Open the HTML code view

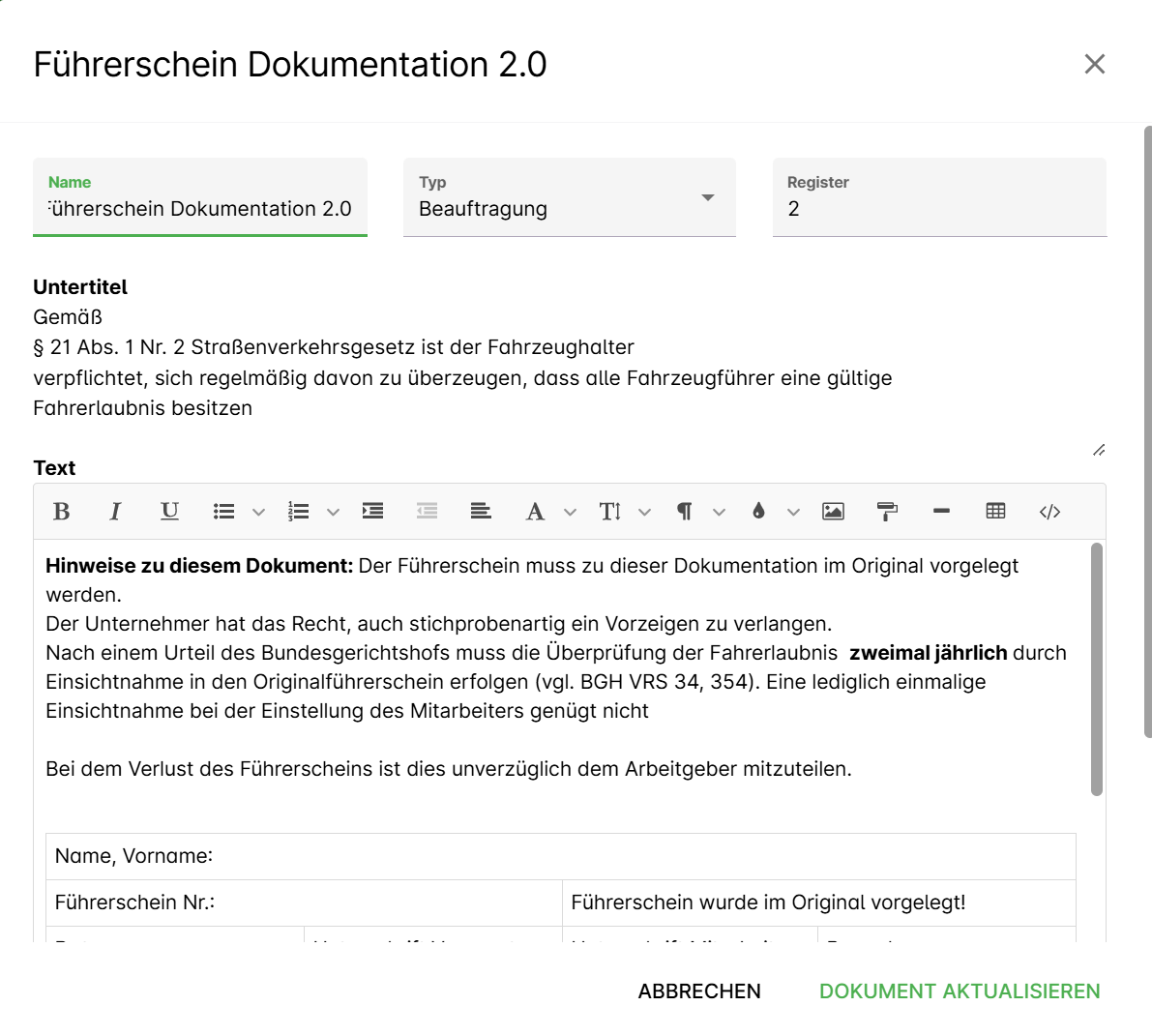(1049, 512)
